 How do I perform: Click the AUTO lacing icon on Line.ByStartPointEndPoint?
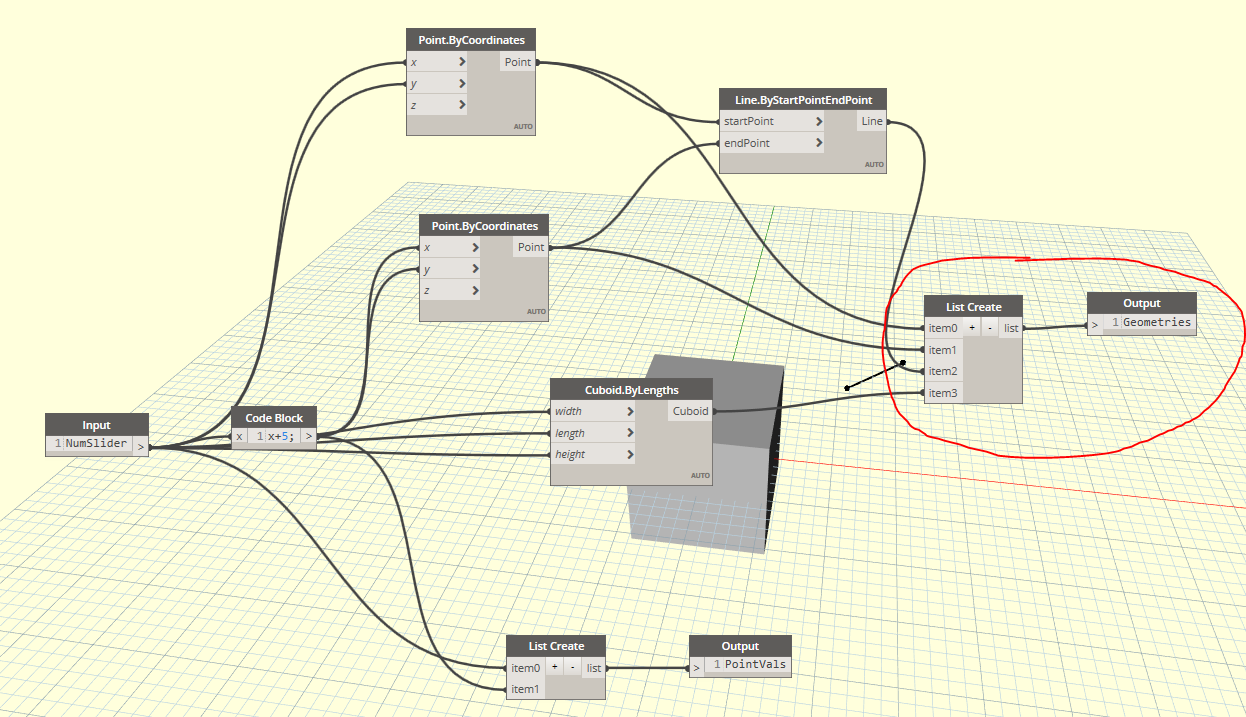point(872,165)
